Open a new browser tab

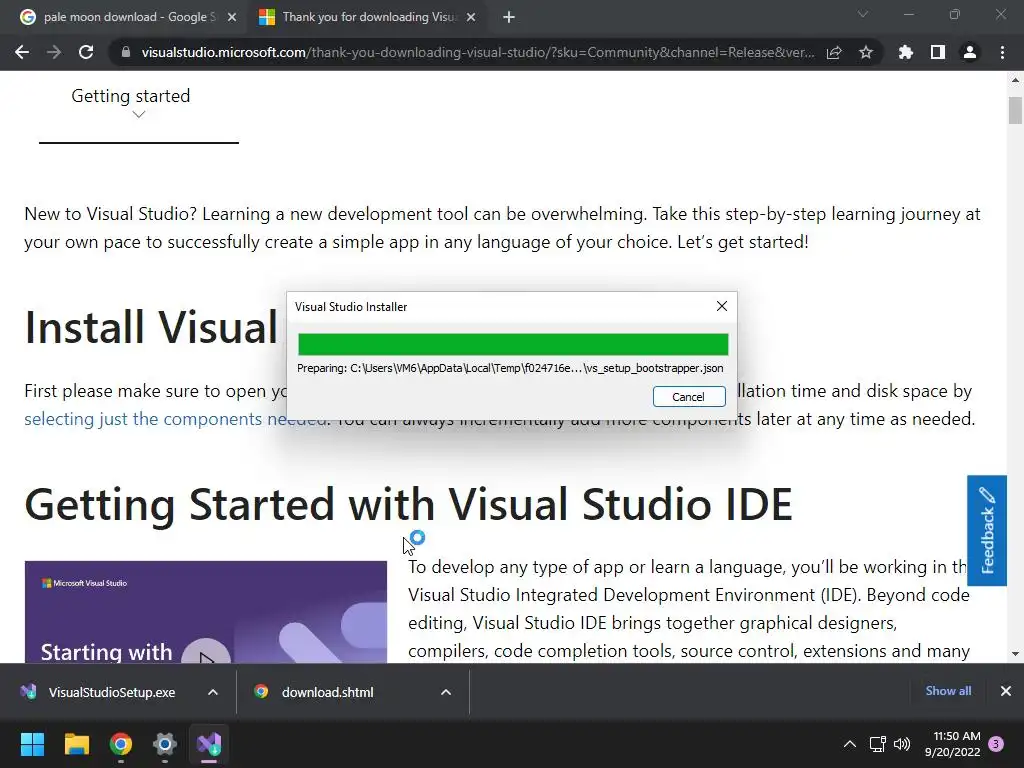pyautogui.click(x=509, y=17)
